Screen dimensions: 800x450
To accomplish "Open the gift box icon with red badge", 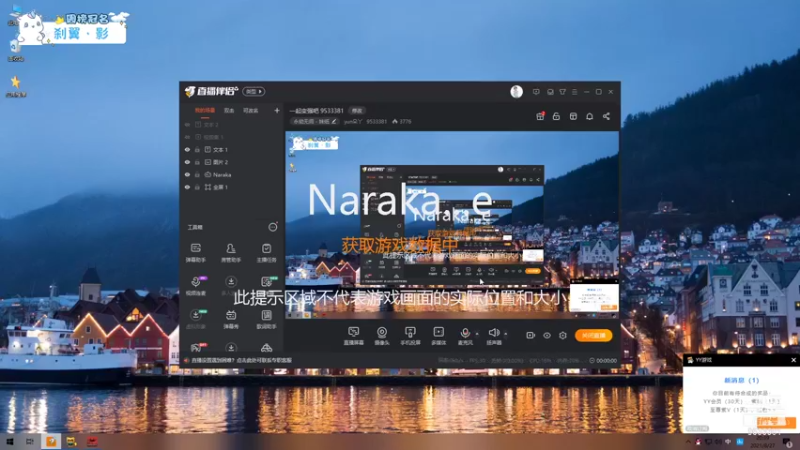I will 540,116.
